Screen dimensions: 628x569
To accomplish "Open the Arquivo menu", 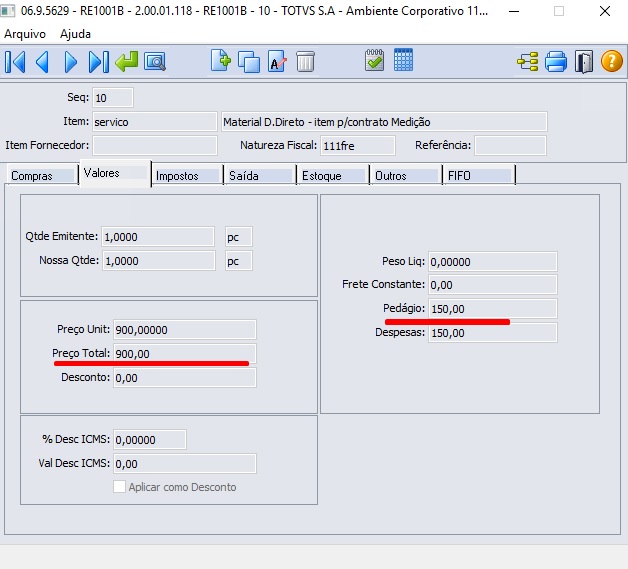I will pos(25,34).
